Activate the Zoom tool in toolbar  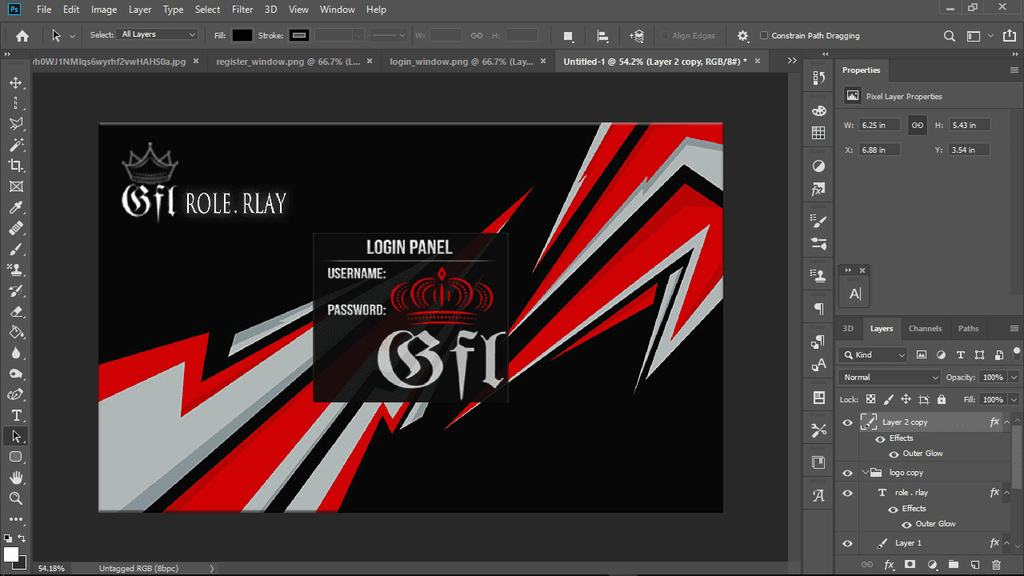(16, 498)
